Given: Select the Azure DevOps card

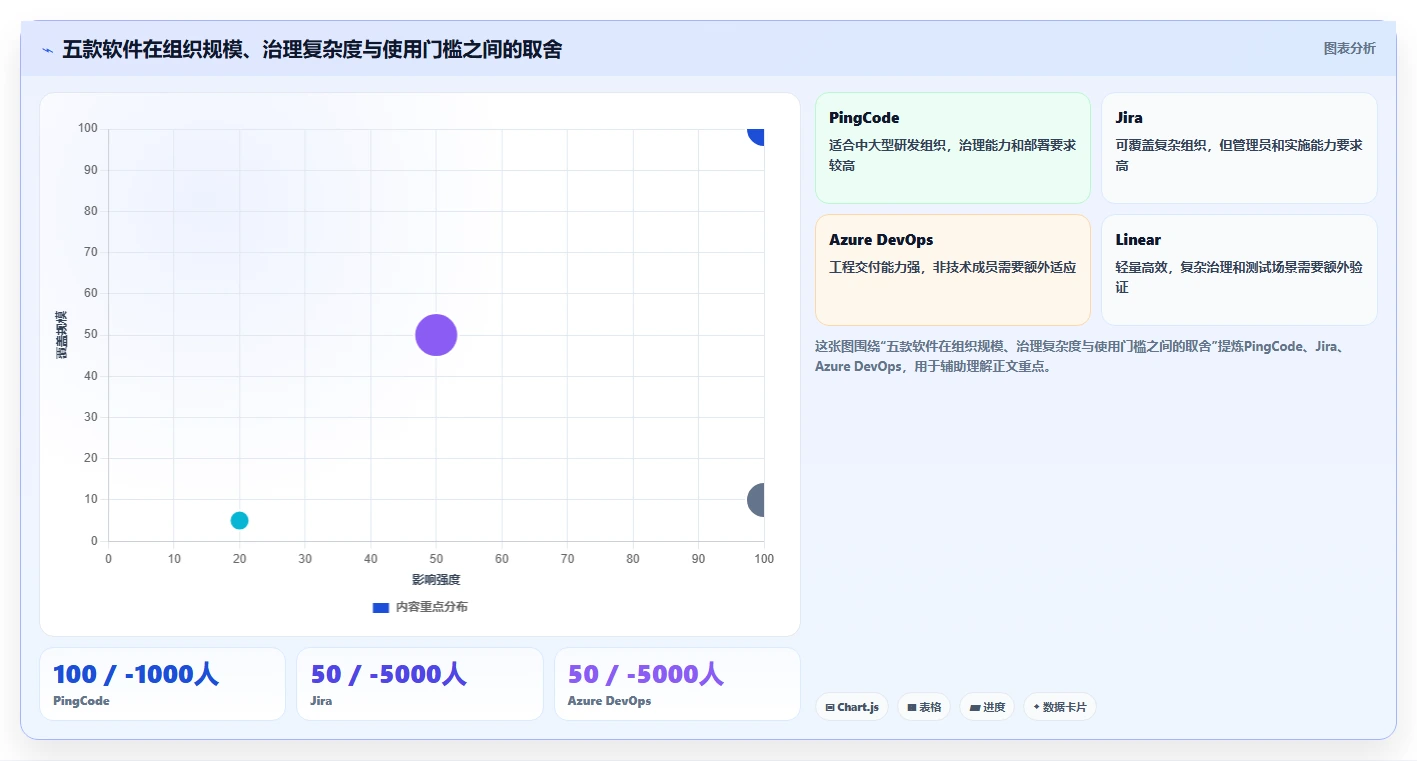Looking at the screenshot, I should [x=952, y=270].
